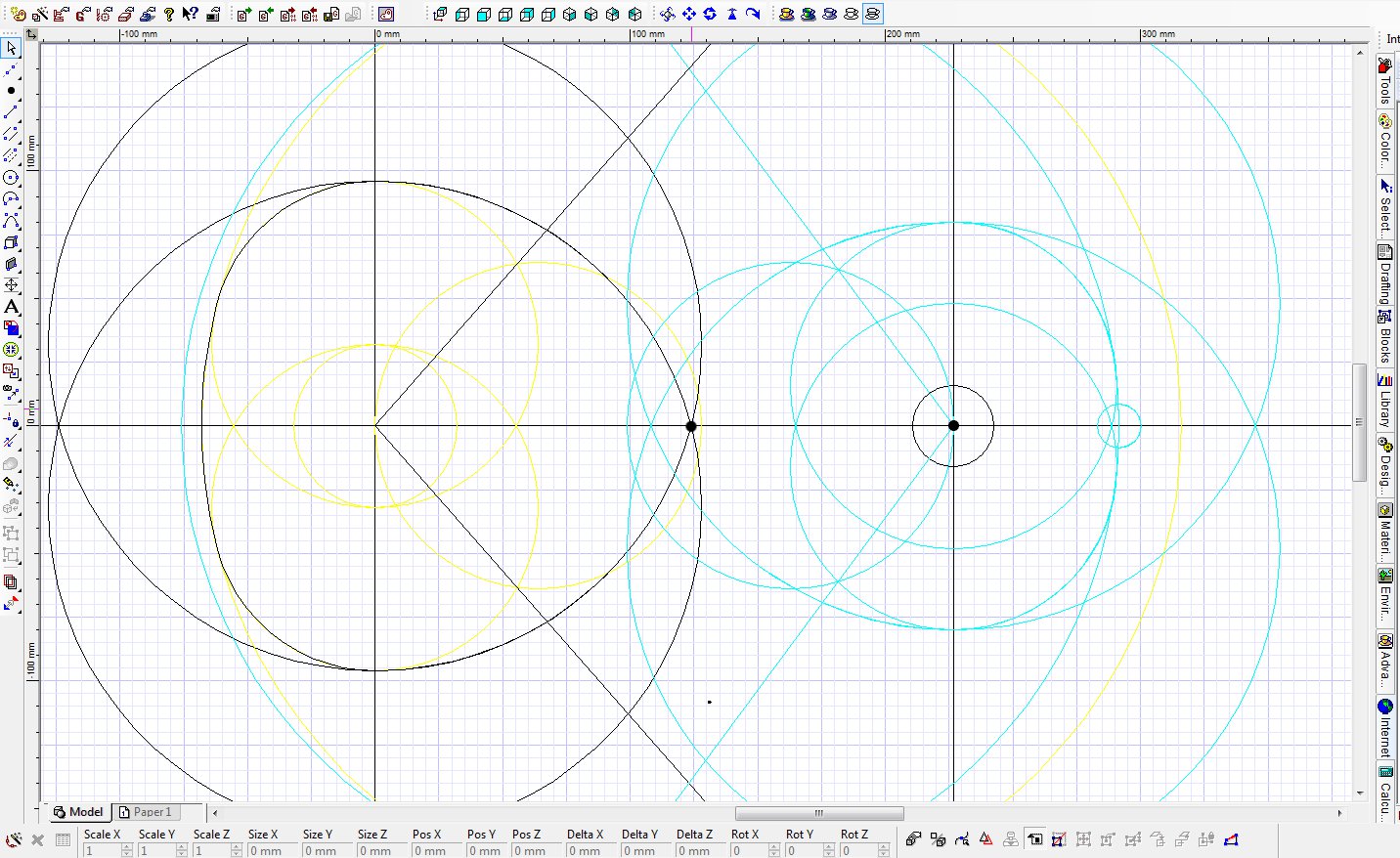
Task: Click the first cube view icon
Action: 441,14
